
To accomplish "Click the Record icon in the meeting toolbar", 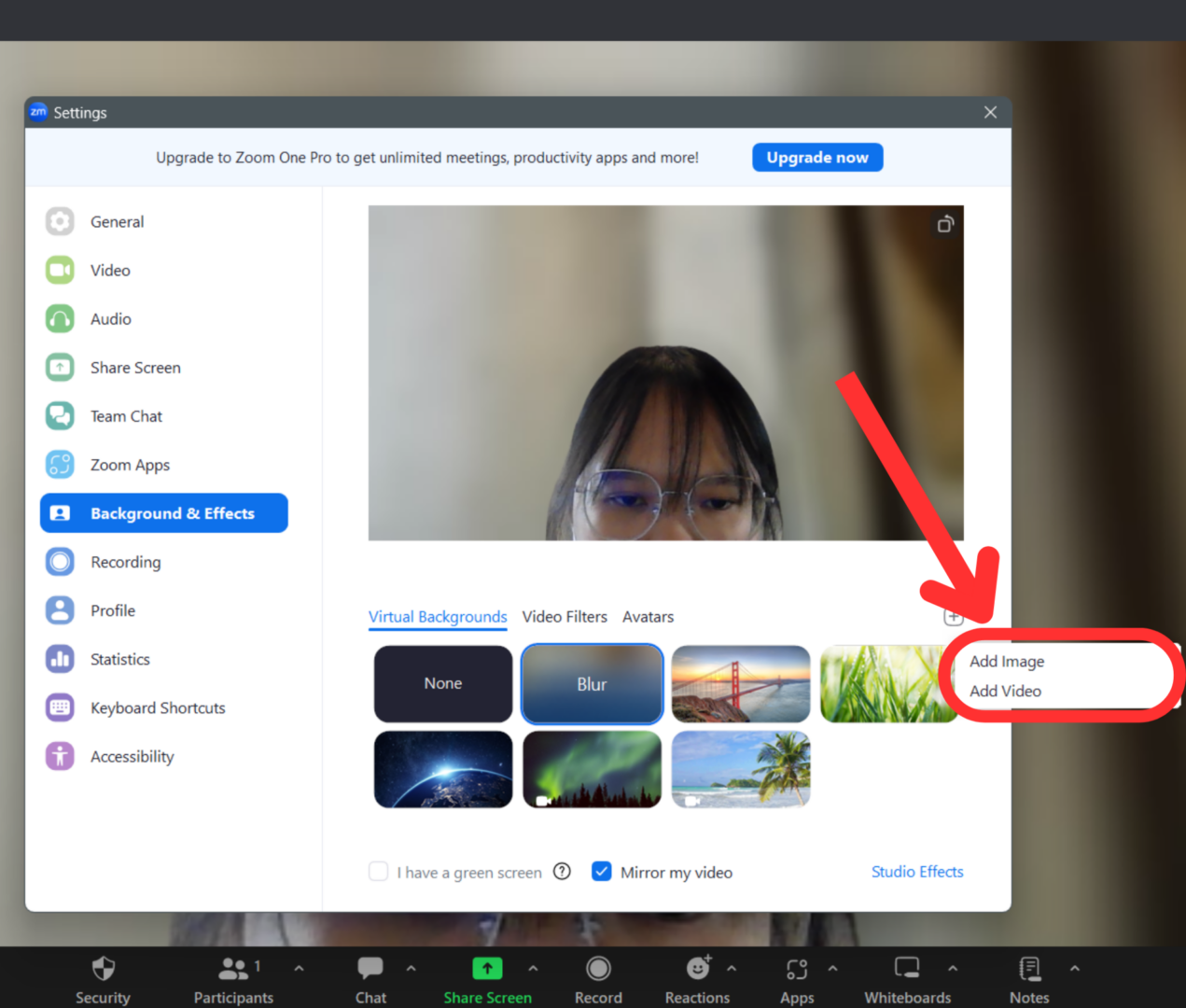I will click(598, 969).
